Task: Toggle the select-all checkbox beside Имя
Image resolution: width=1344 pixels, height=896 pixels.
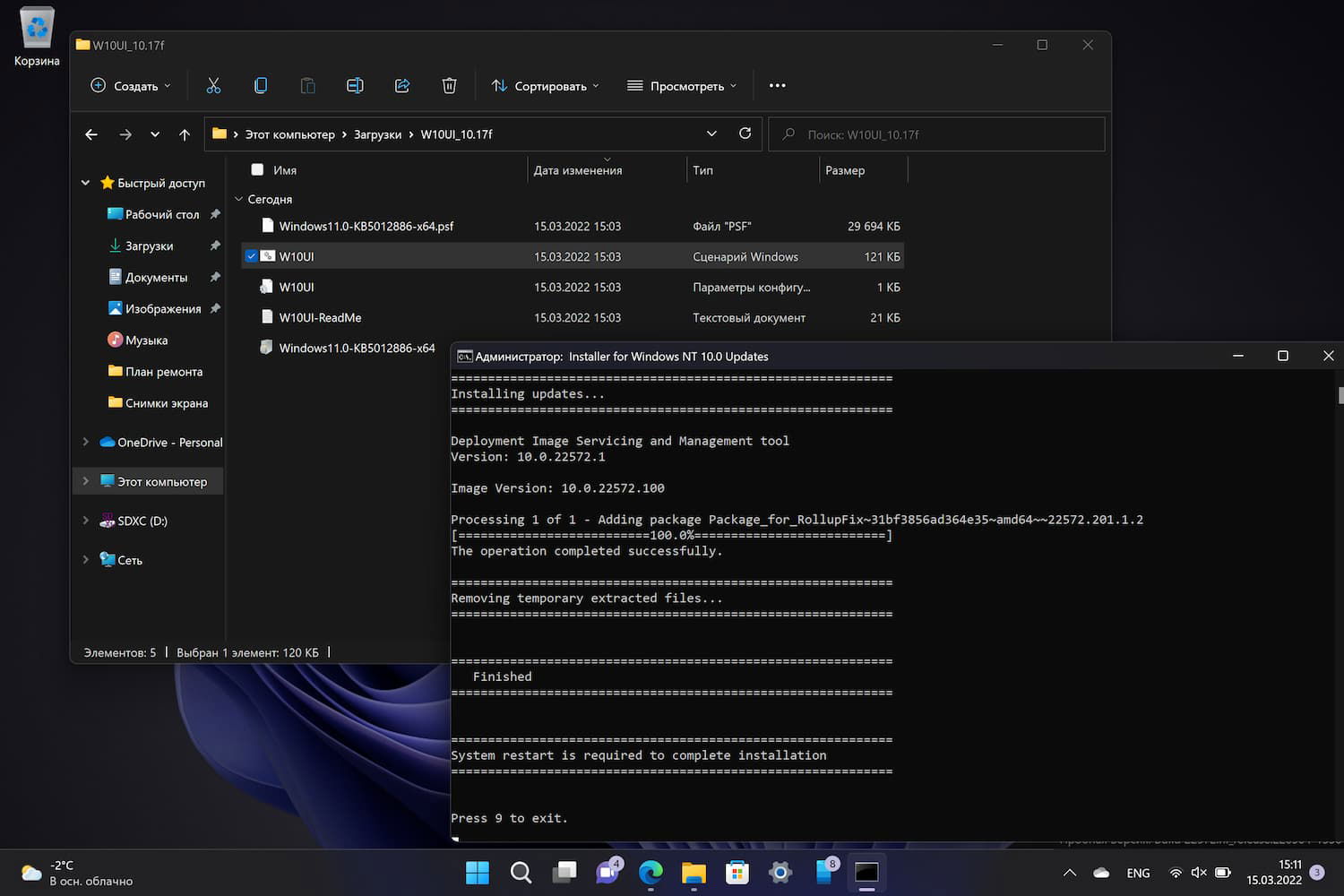Action: [257, 169]
